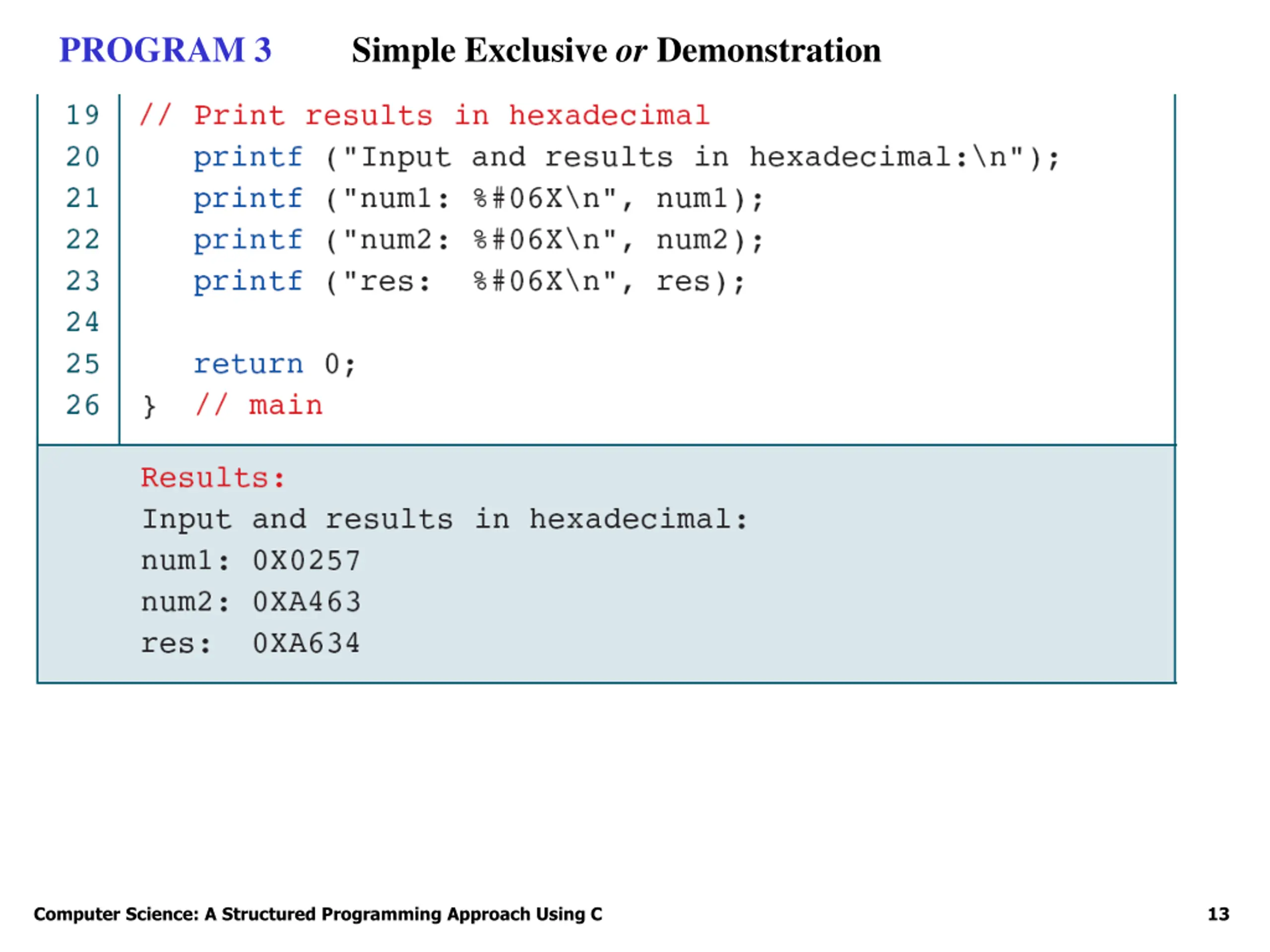Click the footer 'Computer Science: A Structured Programming Approach Using C'
This screenshot has height=952, width=1270.
click(x=318, y=914)
